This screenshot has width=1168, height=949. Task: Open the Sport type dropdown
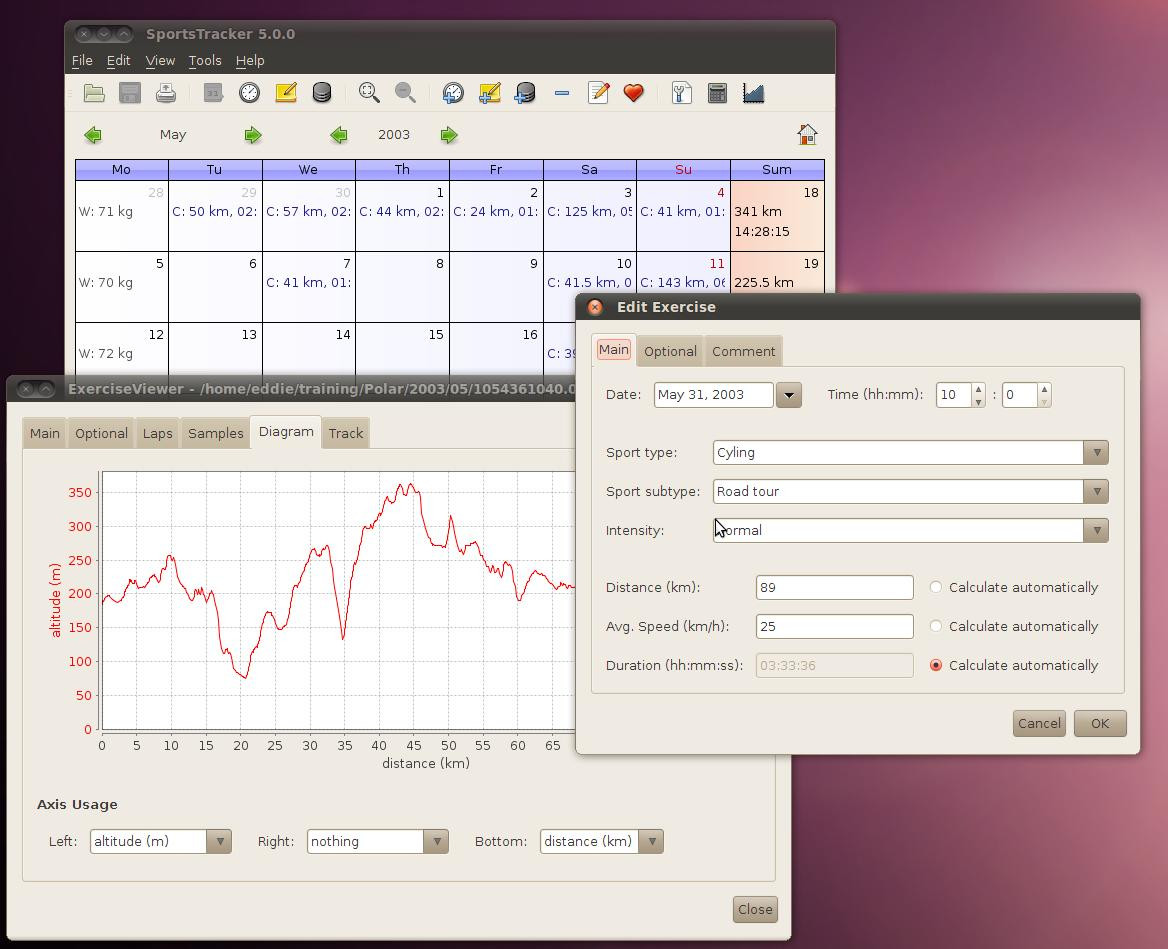pyautogui.click(x=1096, y=452)
